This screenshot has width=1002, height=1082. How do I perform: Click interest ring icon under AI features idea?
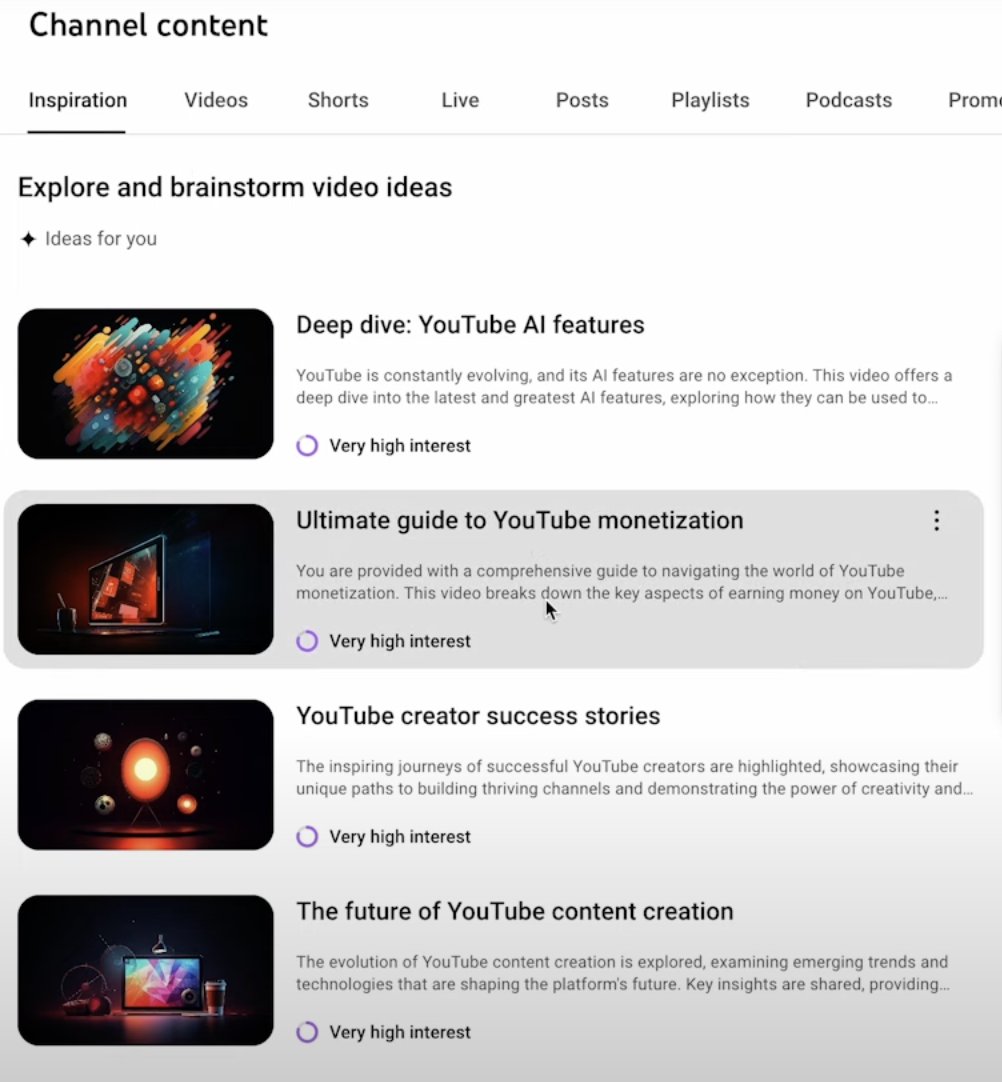coord(307,446)
